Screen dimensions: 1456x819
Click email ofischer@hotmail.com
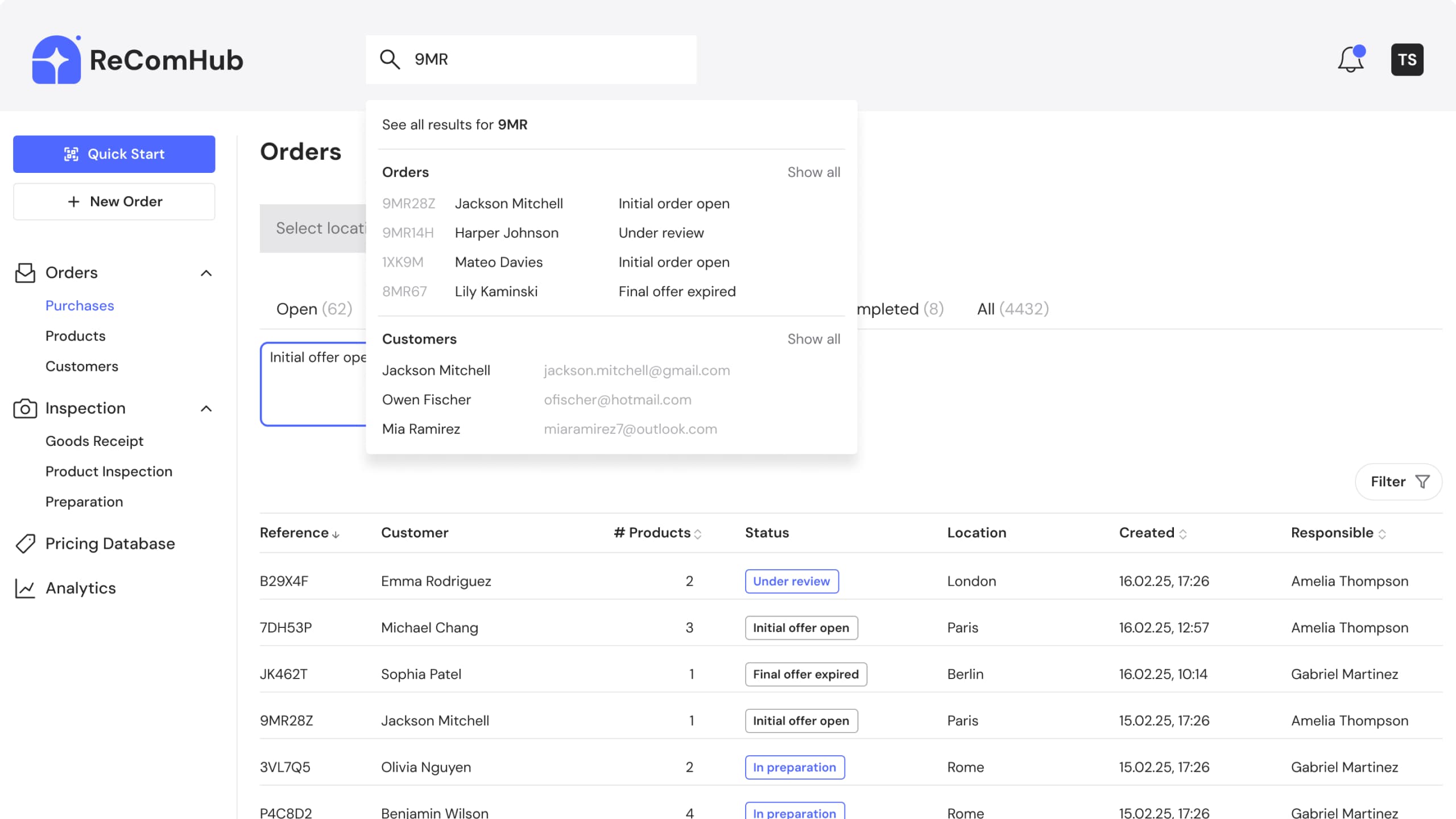click(x=618, y=400)
